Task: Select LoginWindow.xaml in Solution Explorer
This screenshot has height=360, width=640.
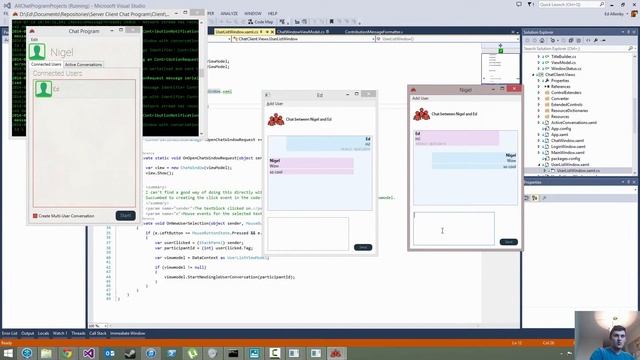Action: pyautogui.click(x=568, y=147)
